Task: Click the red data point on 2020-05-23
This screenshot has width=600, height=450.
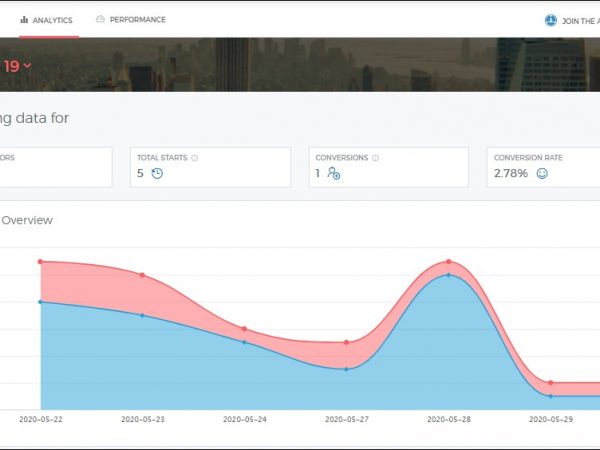Action: point(142,274)
